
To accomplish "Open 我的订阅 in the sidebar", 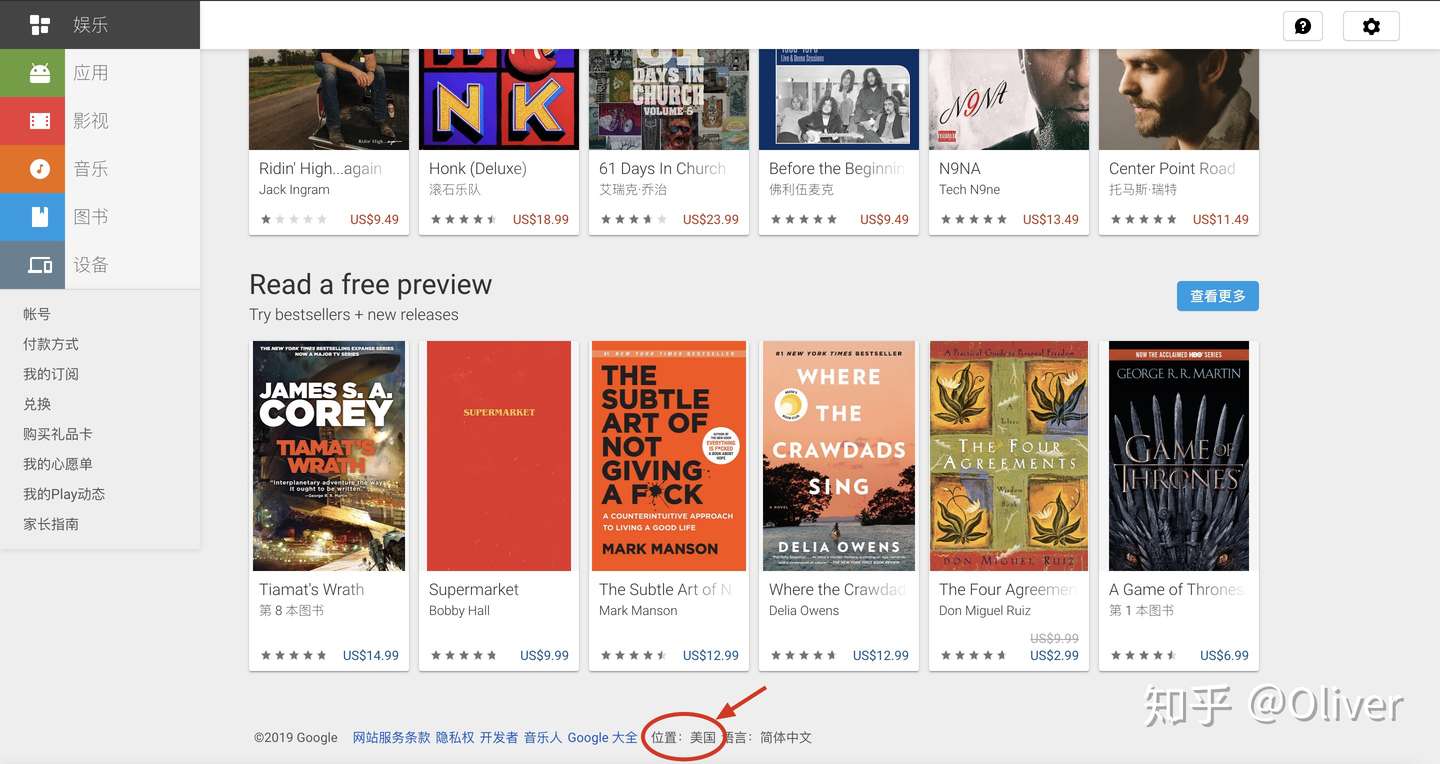I will [51, 374].
